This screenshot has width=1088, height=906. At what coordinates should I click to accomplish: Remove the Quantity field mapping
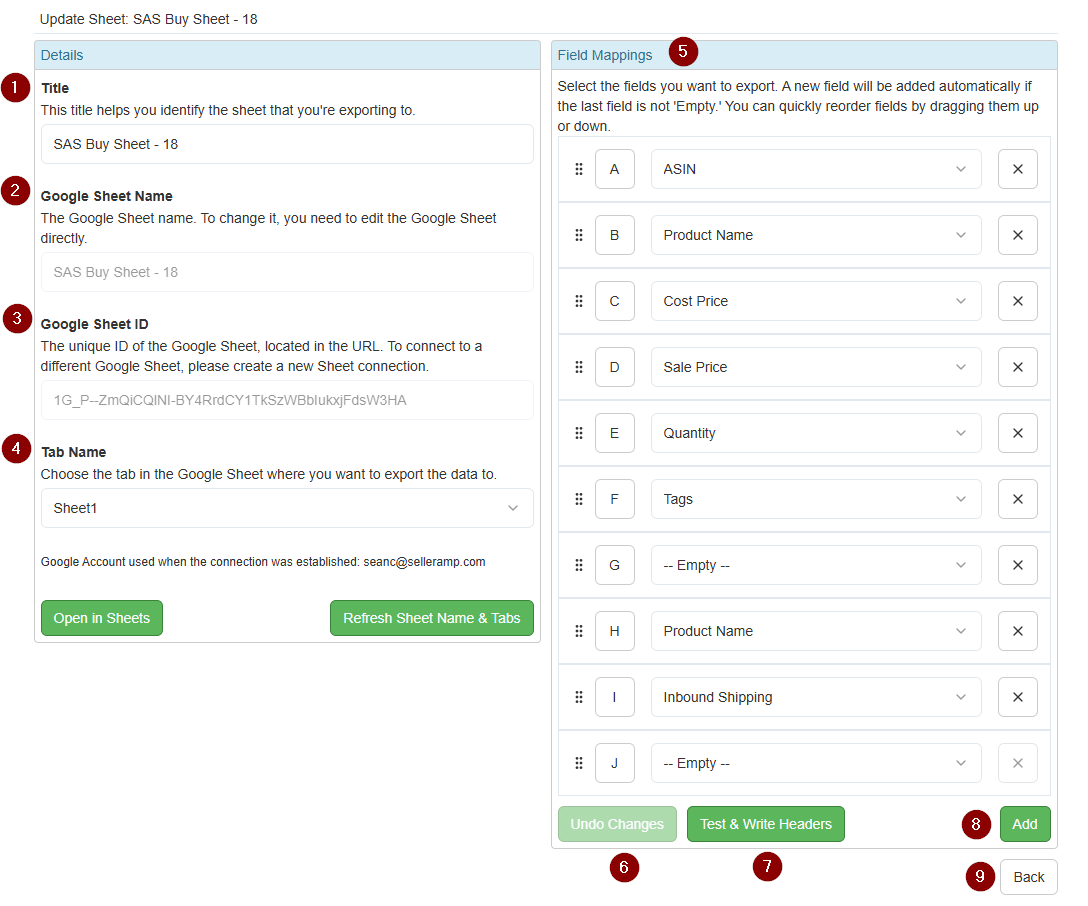[x=1018, y=433]
